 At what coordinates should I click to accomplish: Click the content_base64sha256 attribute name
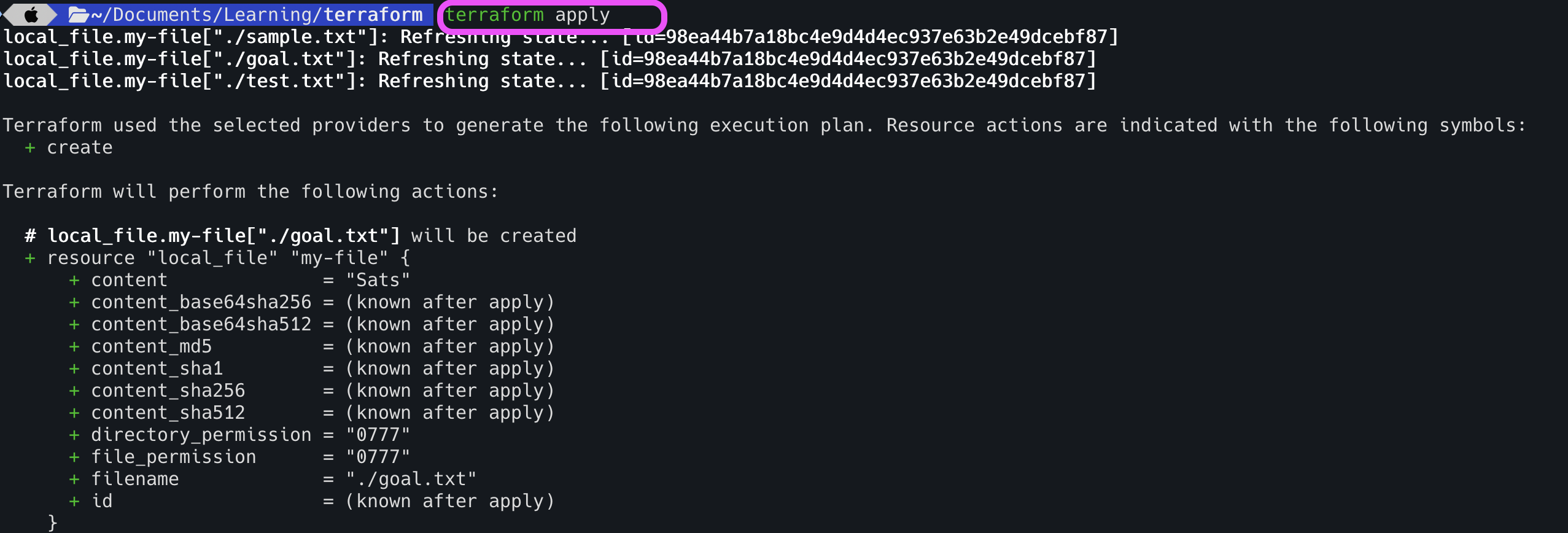click(x=201, y=302)
